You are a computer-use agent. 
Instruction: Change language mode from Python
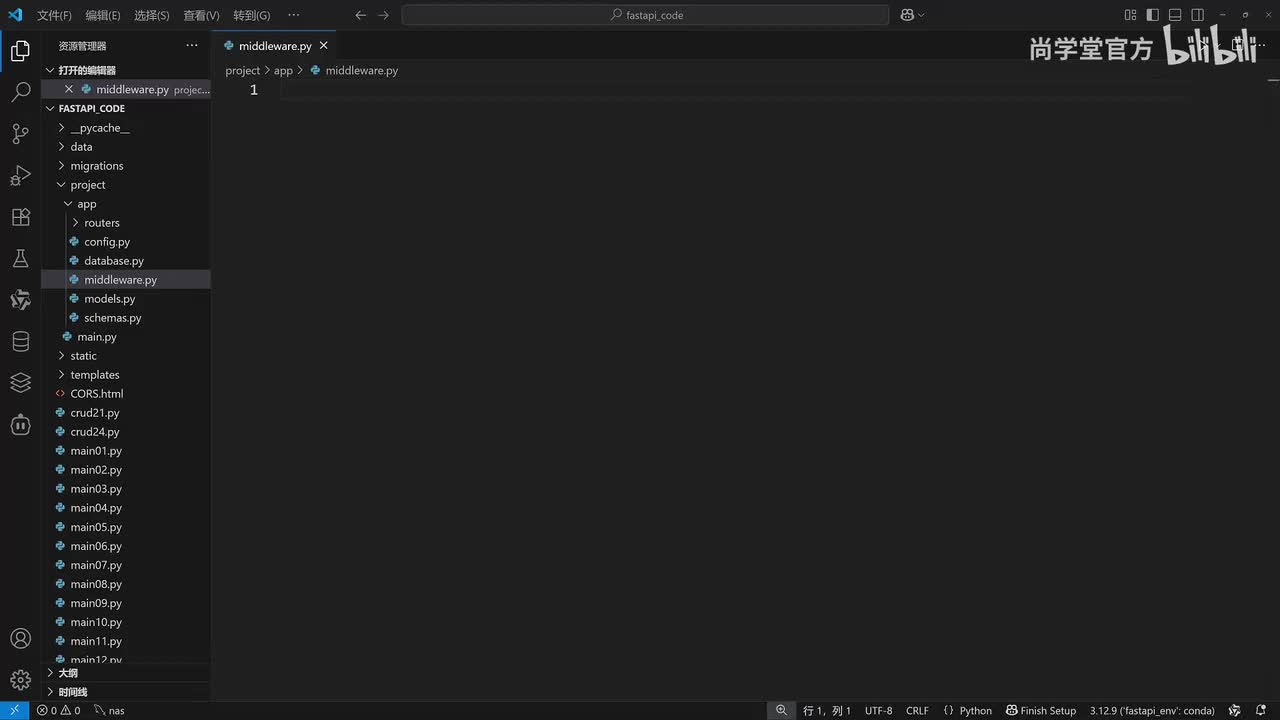pyautogui.click(x=976, y=710)
